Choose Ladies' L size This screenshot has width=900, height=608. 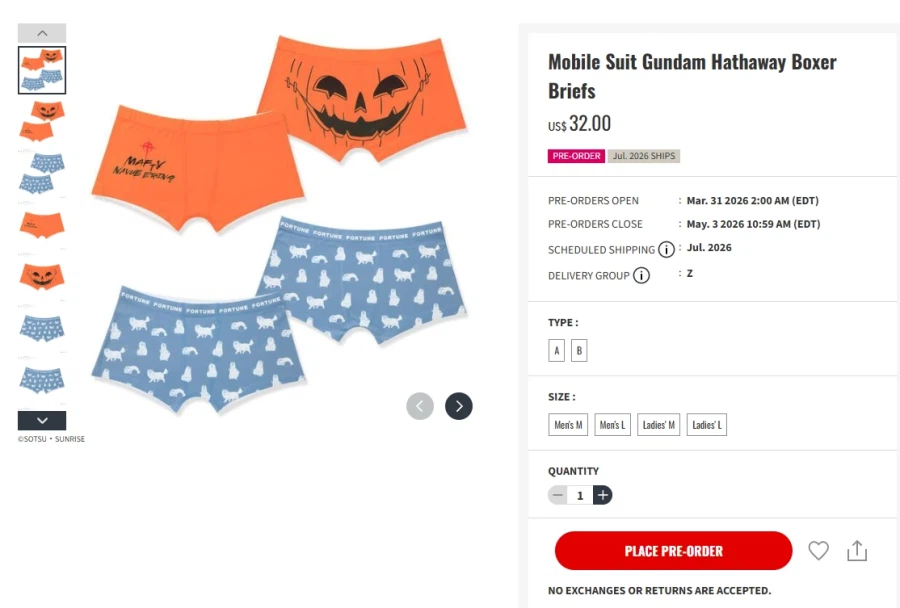click(706, 425)
